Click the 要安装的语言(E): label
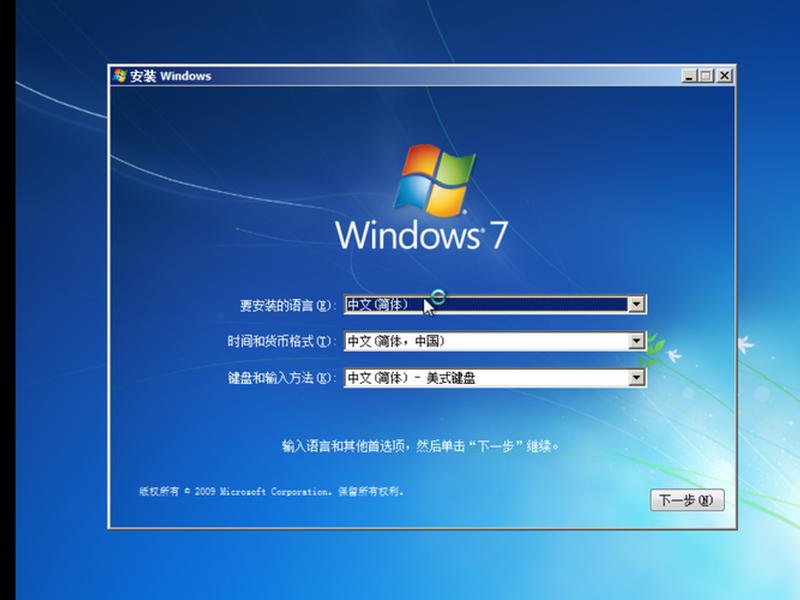 (x=288, y=306)
